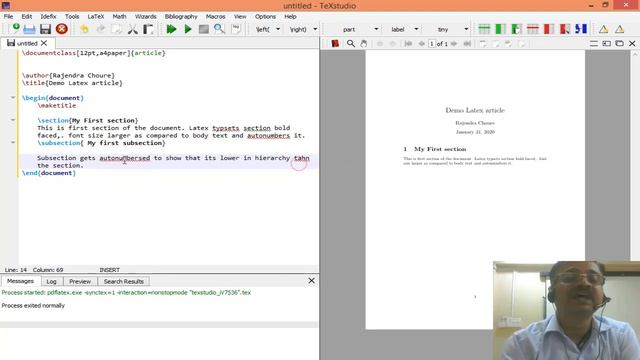Viewport: 640px width, 360px height.
Task: Save the document with floppy disk icon
Action: tap(45, 29)
